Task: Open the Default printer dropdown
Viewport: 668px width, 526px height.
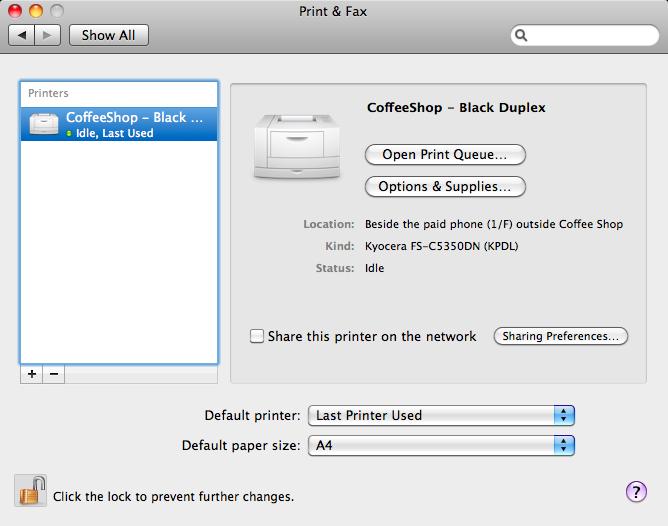Action: coord(440,415)
